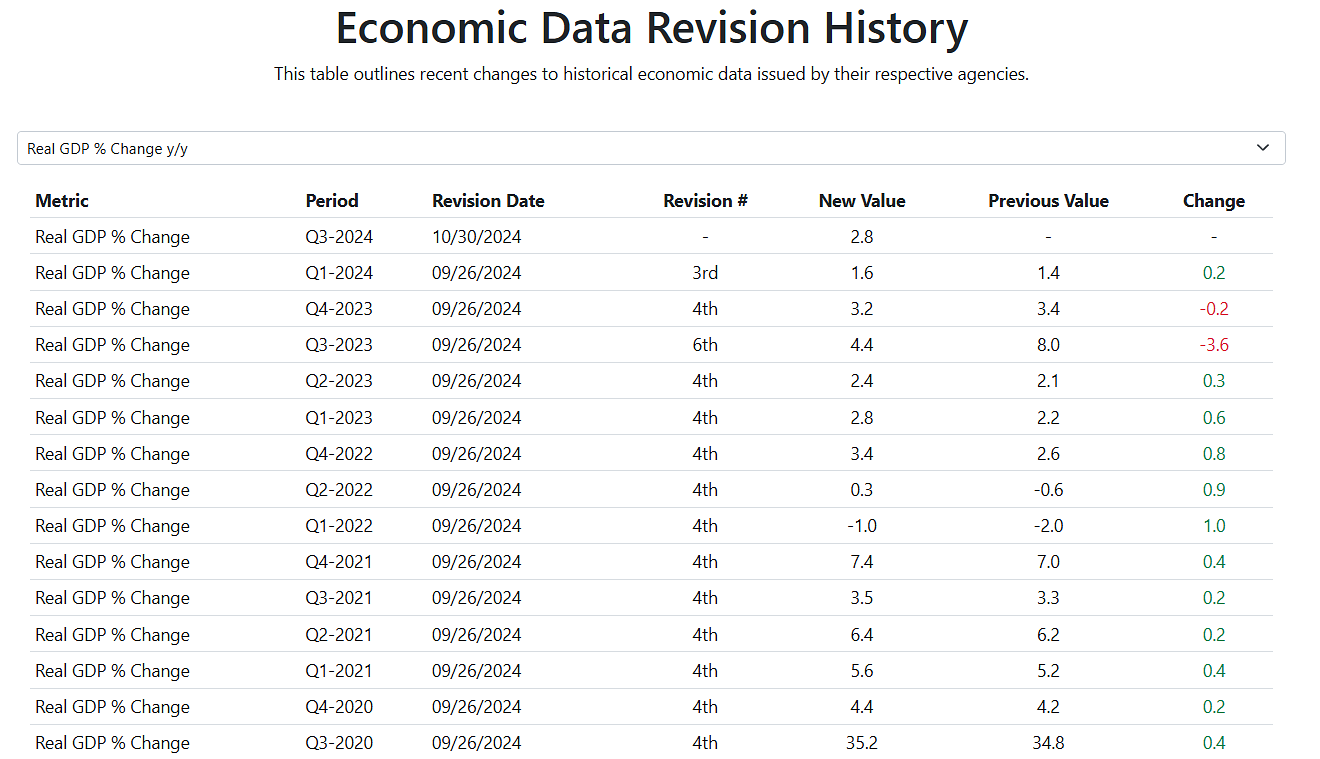Click the Previous Value column header
The width and height of the screenshot is (1320, 759).
(1048, 200)
